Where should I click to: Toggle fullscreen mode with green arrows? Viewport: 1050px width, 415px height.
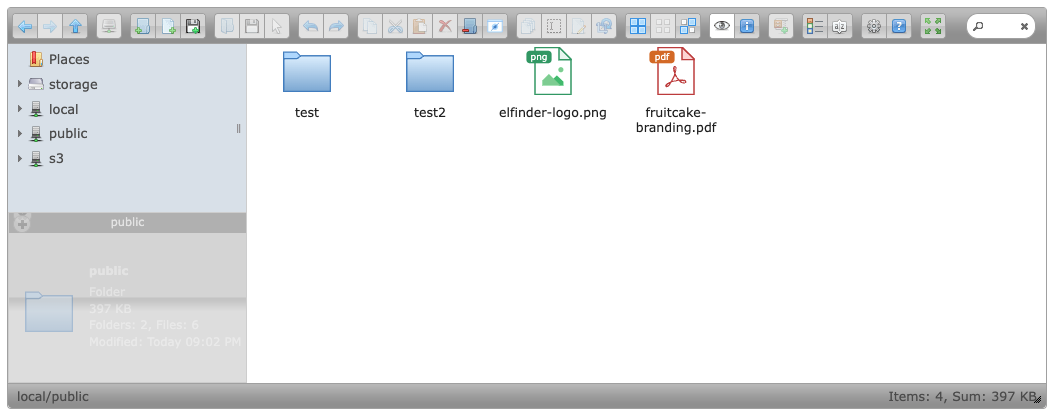click(x=933, y=27)
